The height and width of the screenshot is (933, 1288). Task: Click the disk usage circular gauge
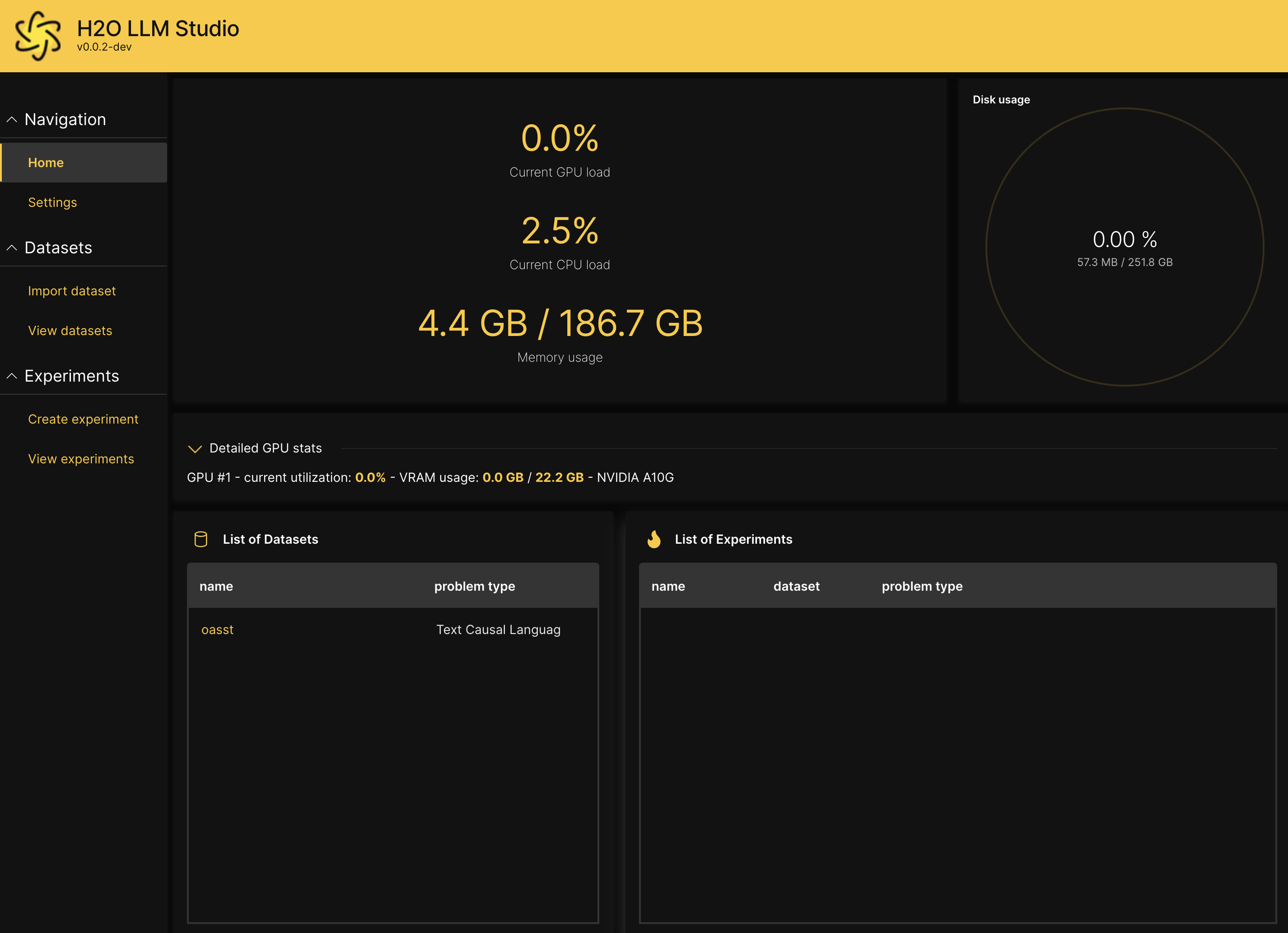tap(1125, 247)
